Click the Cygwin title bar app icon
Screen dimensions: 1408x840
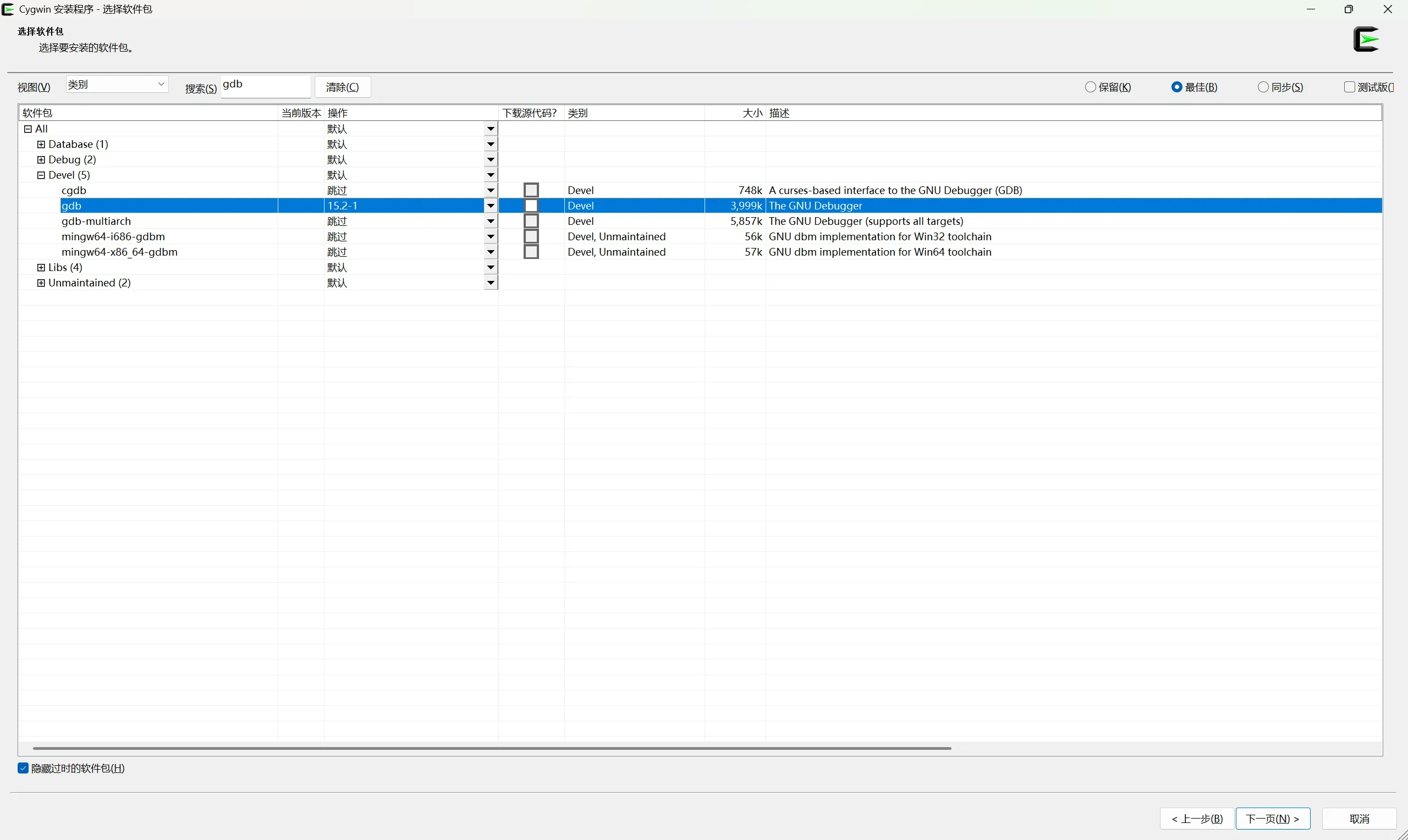8,9
